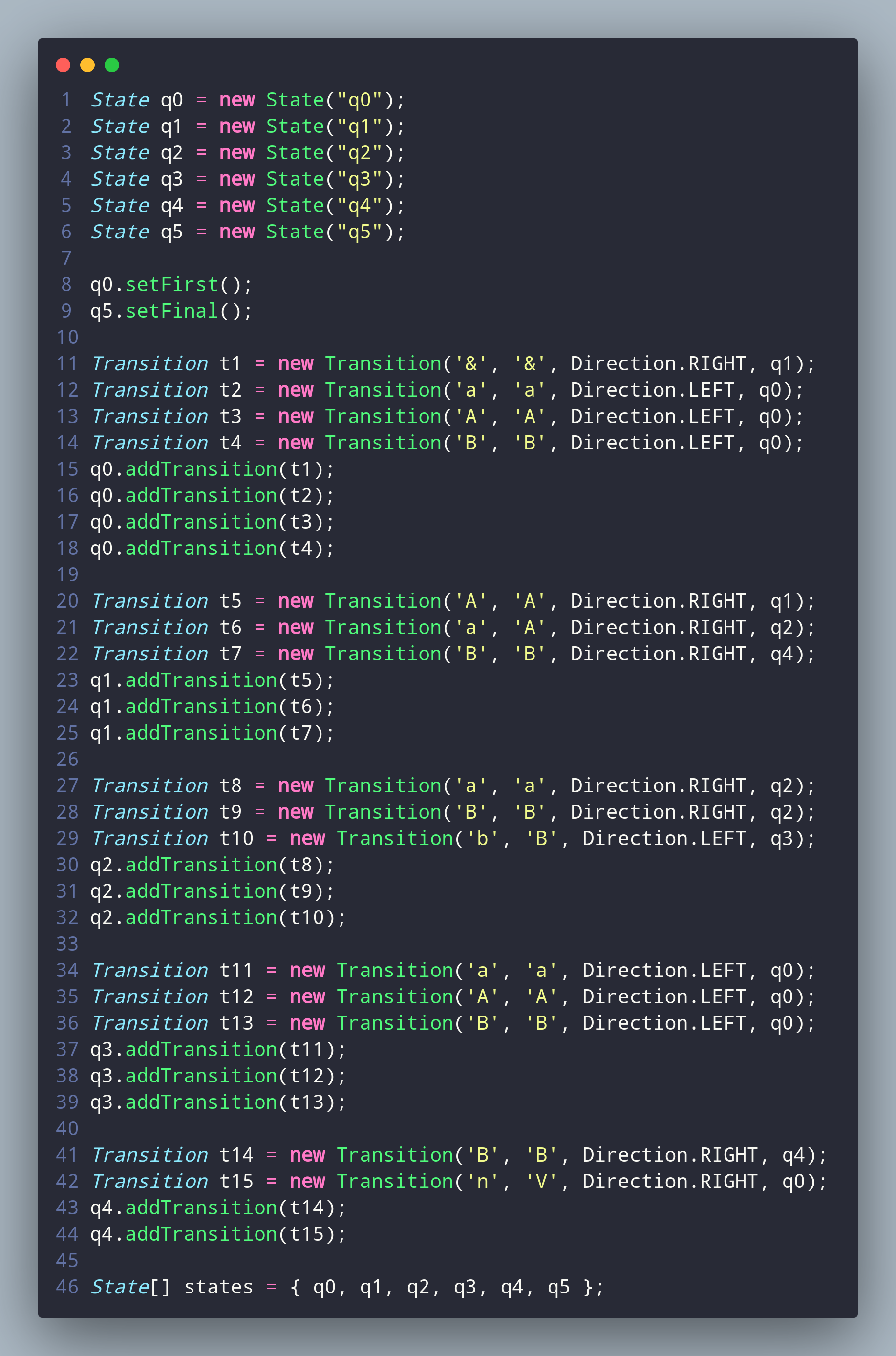Viewport: 896px width, 1356px height.
Task: Click line number 11
Action: 67,364
